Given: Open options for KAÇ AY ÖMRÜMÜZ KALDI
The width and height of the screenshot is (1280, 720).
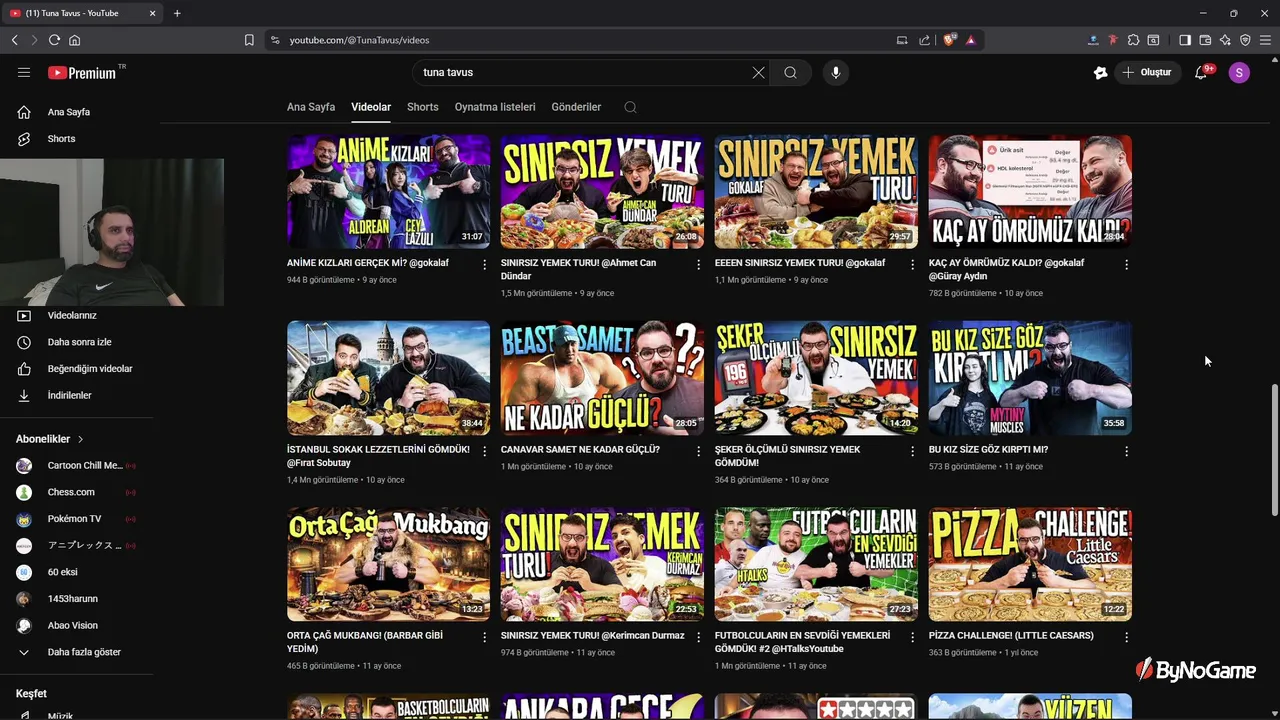Looking at the screenshot, I should pos(1126,265).
